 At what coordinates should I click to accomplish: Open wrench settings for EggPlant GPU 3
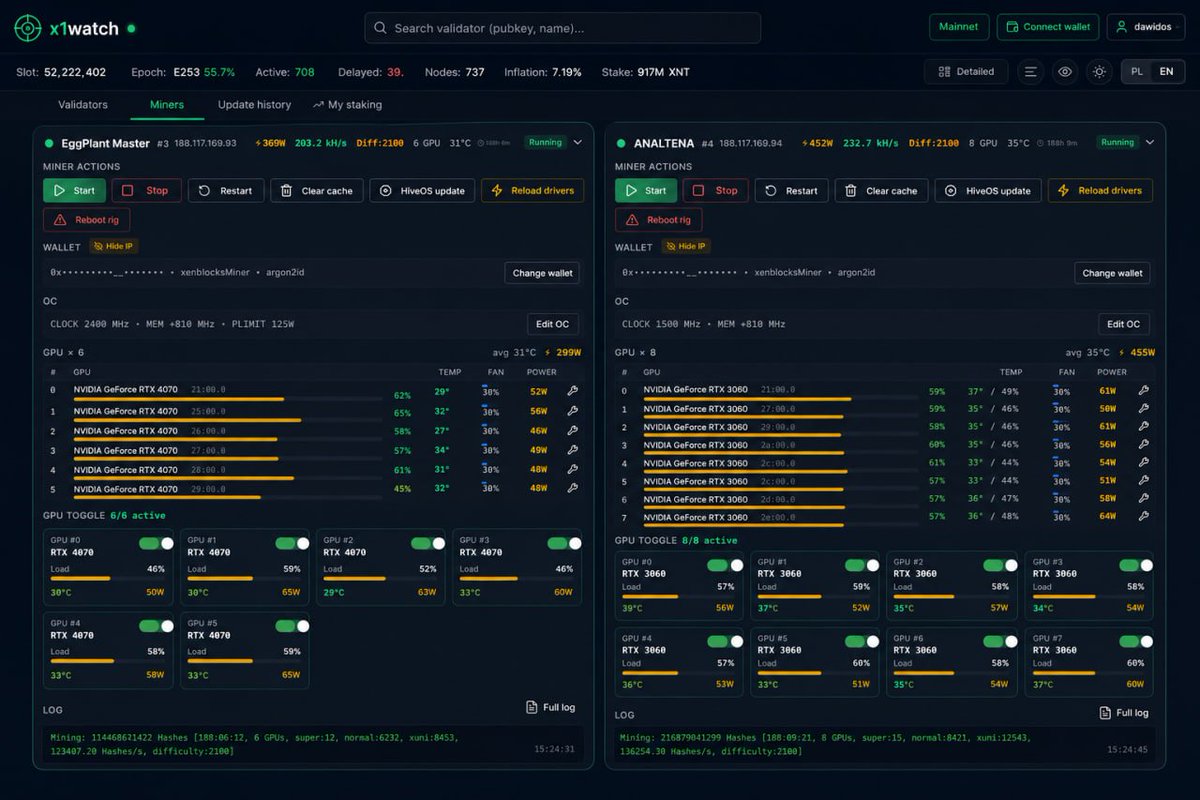[x=573, y=450]
